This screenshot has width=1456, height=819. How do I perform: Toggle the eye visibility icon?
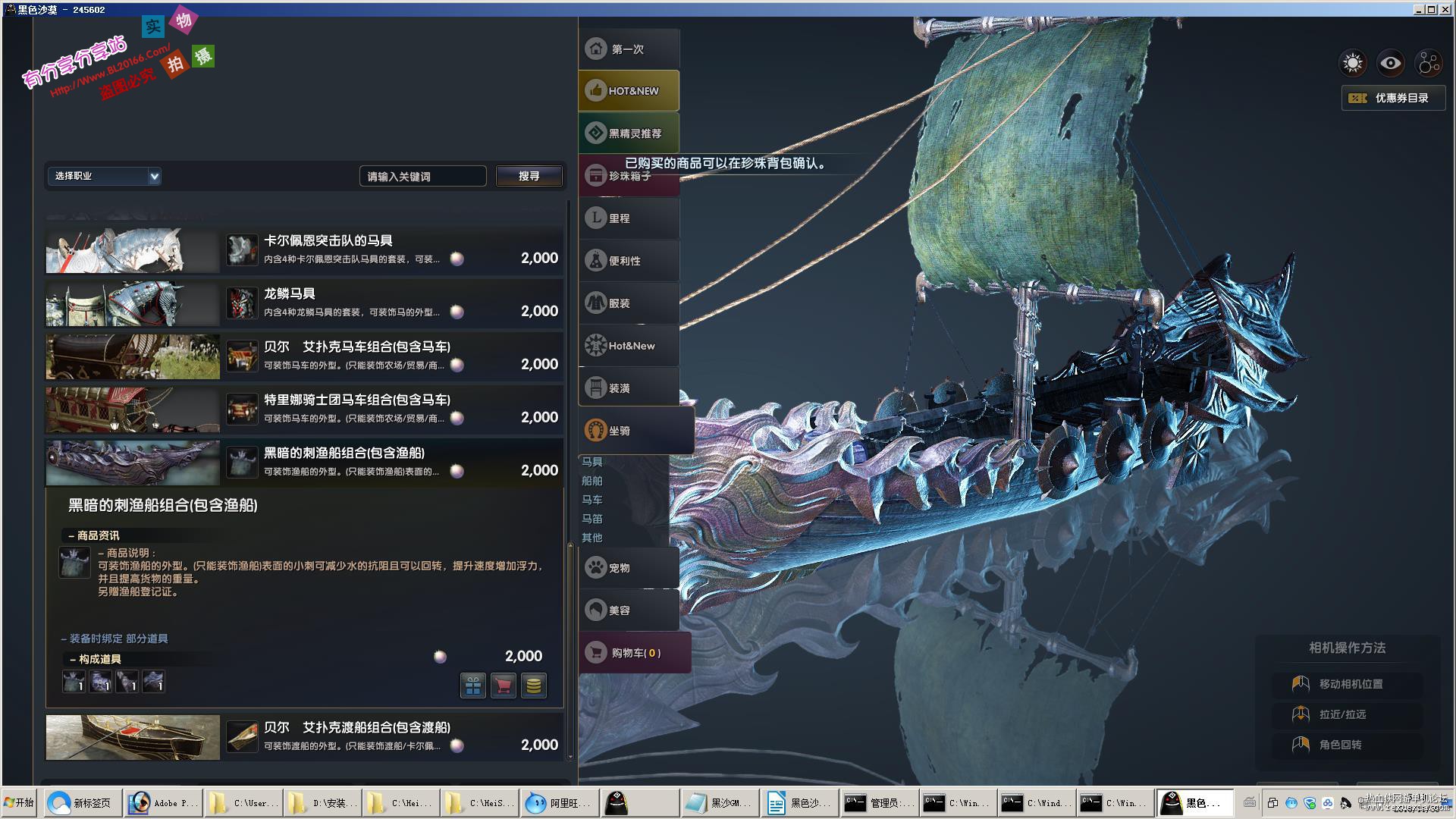(x=1391, y=63)
